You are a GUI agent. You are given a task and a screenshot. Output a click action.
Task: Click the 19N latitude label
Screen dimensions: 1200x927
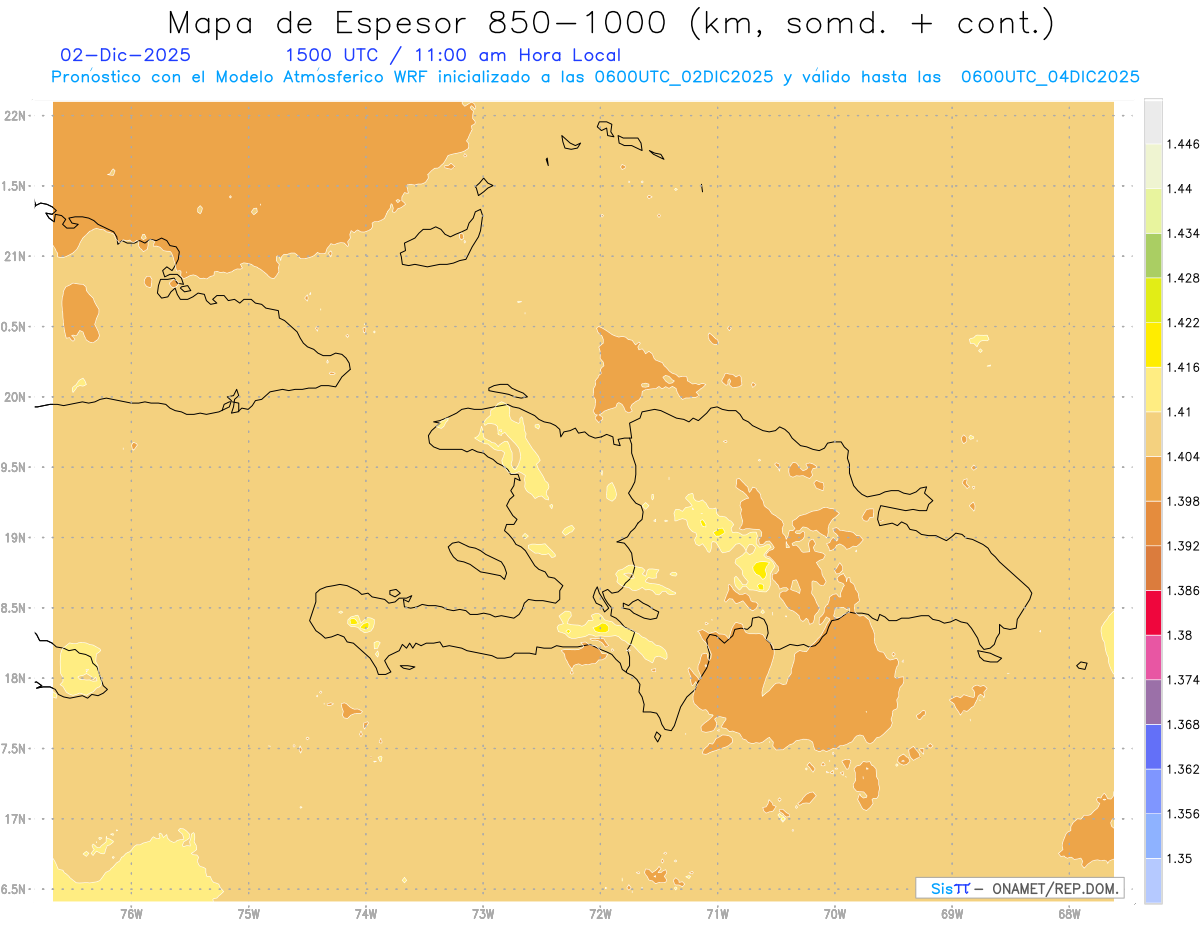[16, 538]
